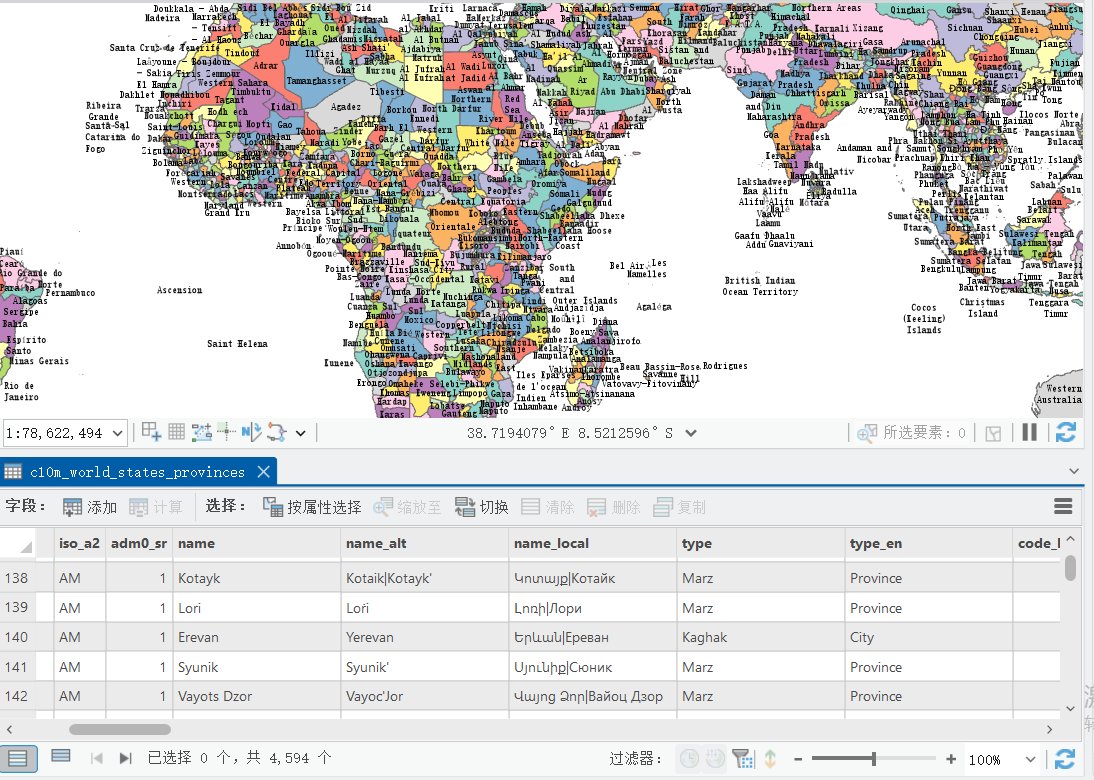Click the zoom in plus in table footer
This screenshot has height=780, width=1094.
[950, 758]
